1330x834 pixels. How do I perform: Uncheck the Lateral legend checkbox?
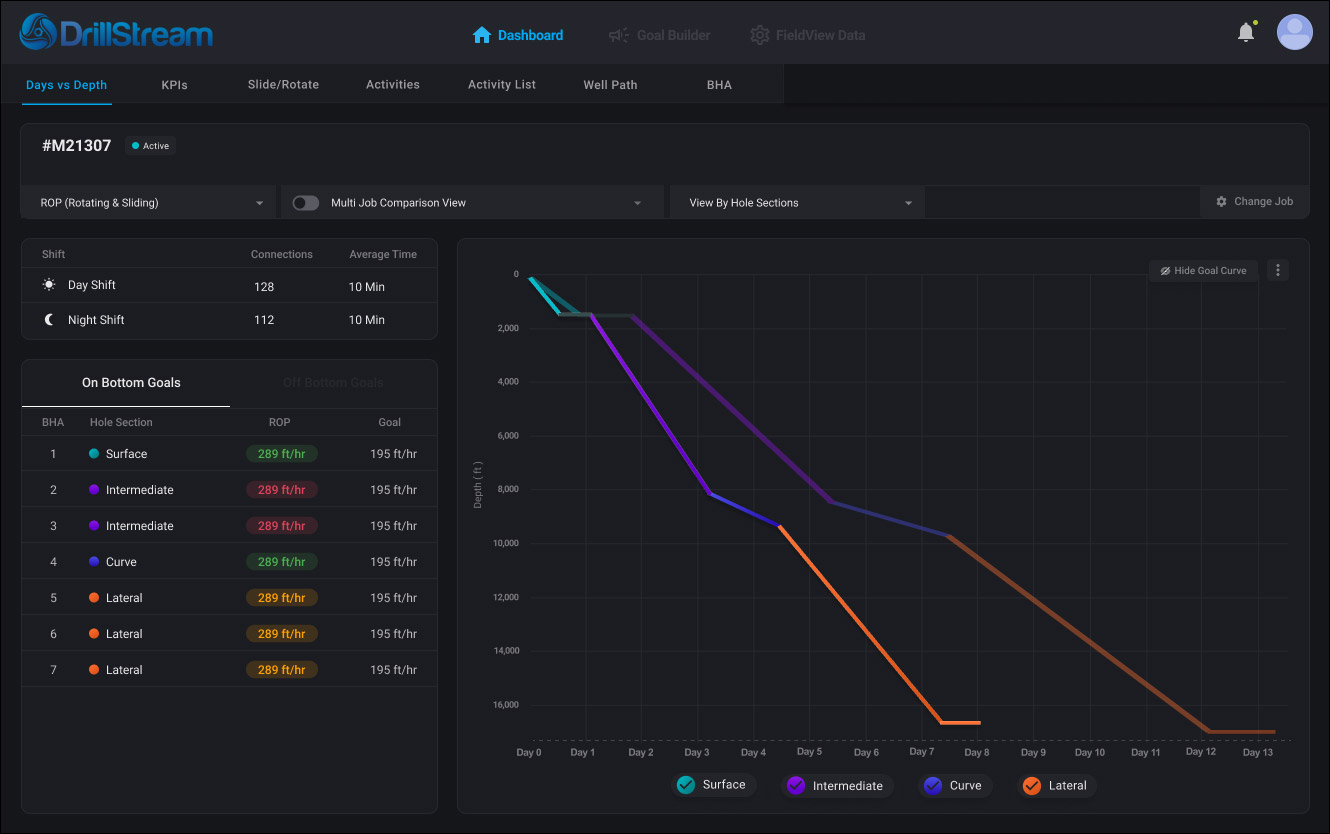click(x=1031, y=786)
